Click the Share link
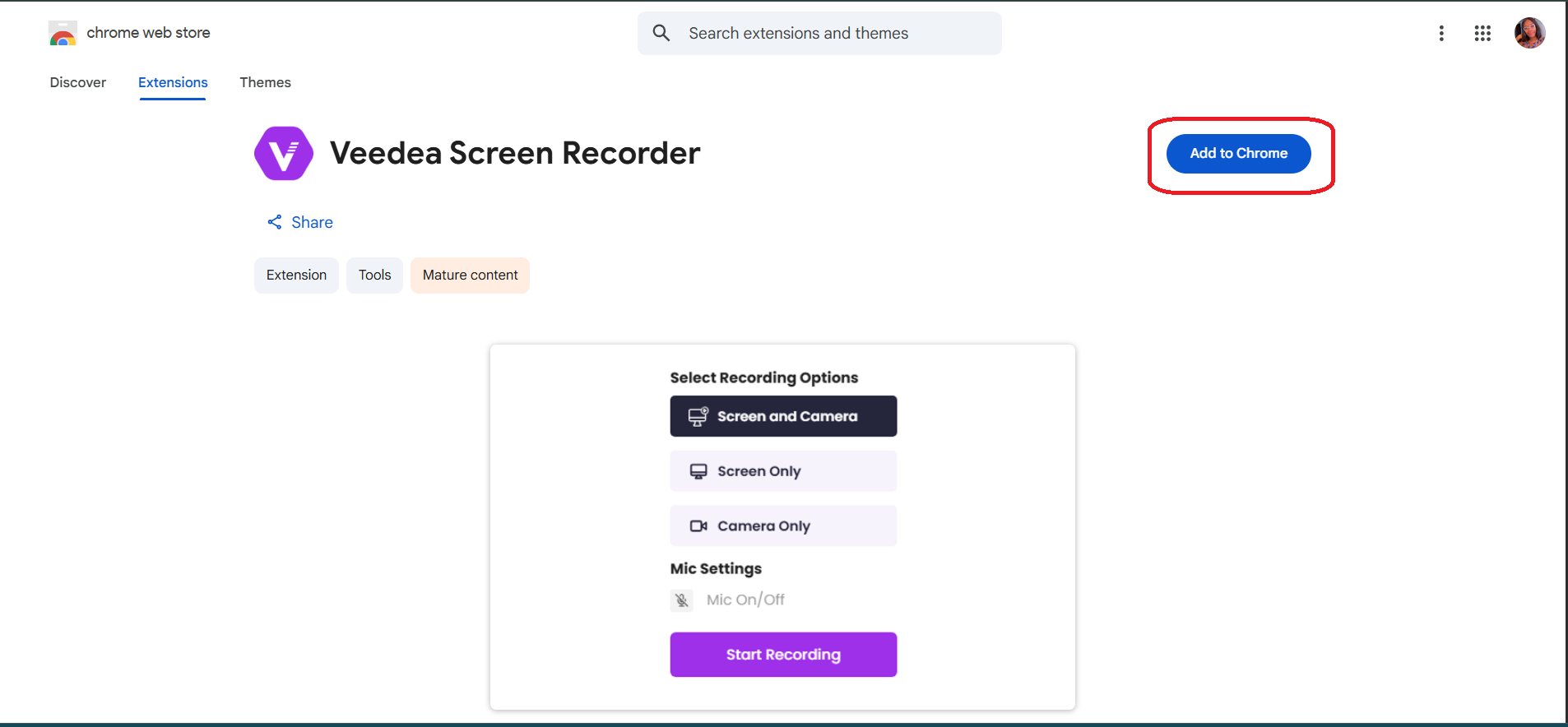 [300, 222]
